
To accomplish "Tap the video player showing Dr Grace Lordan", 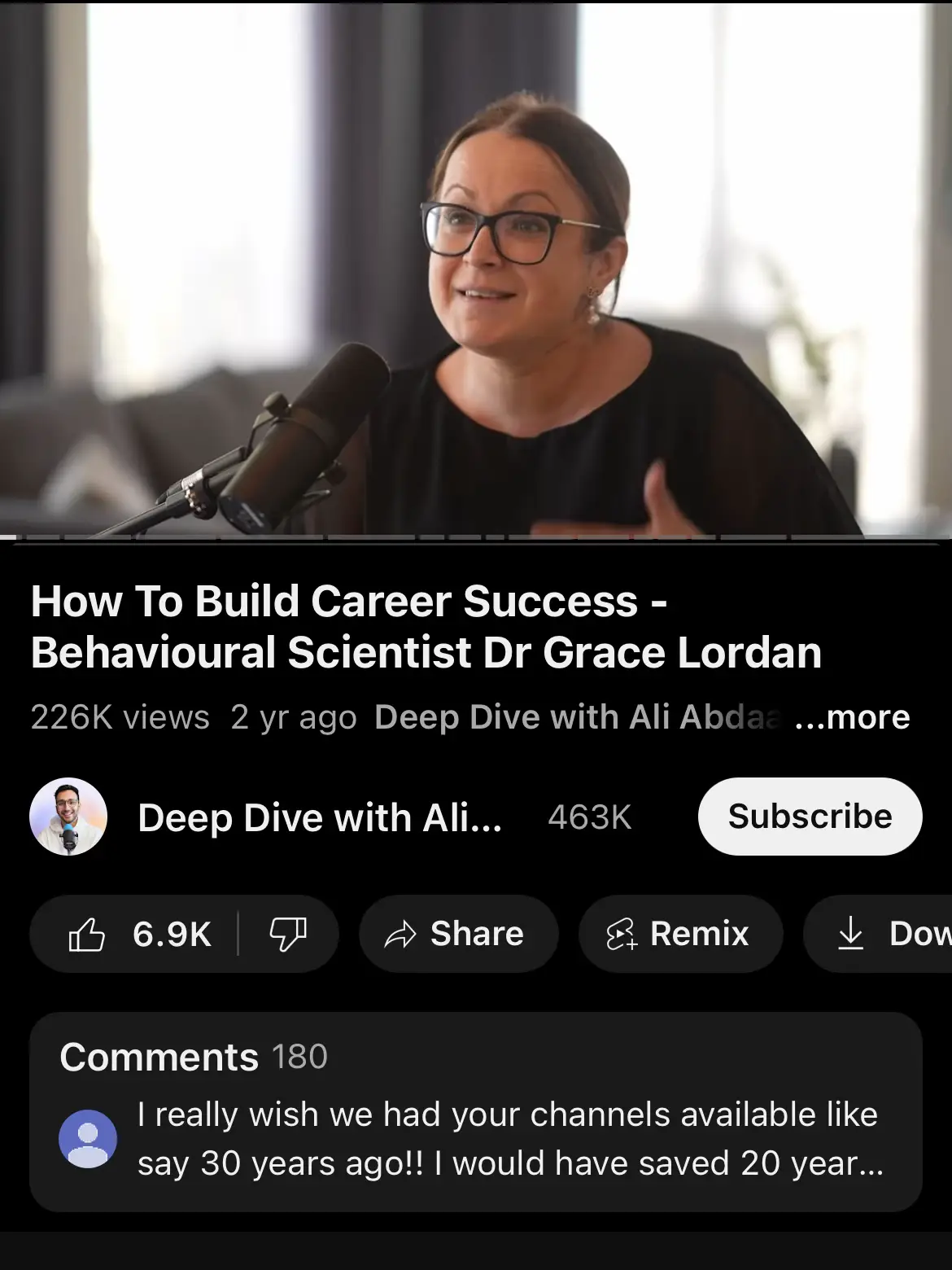I will tap(476, 269).
